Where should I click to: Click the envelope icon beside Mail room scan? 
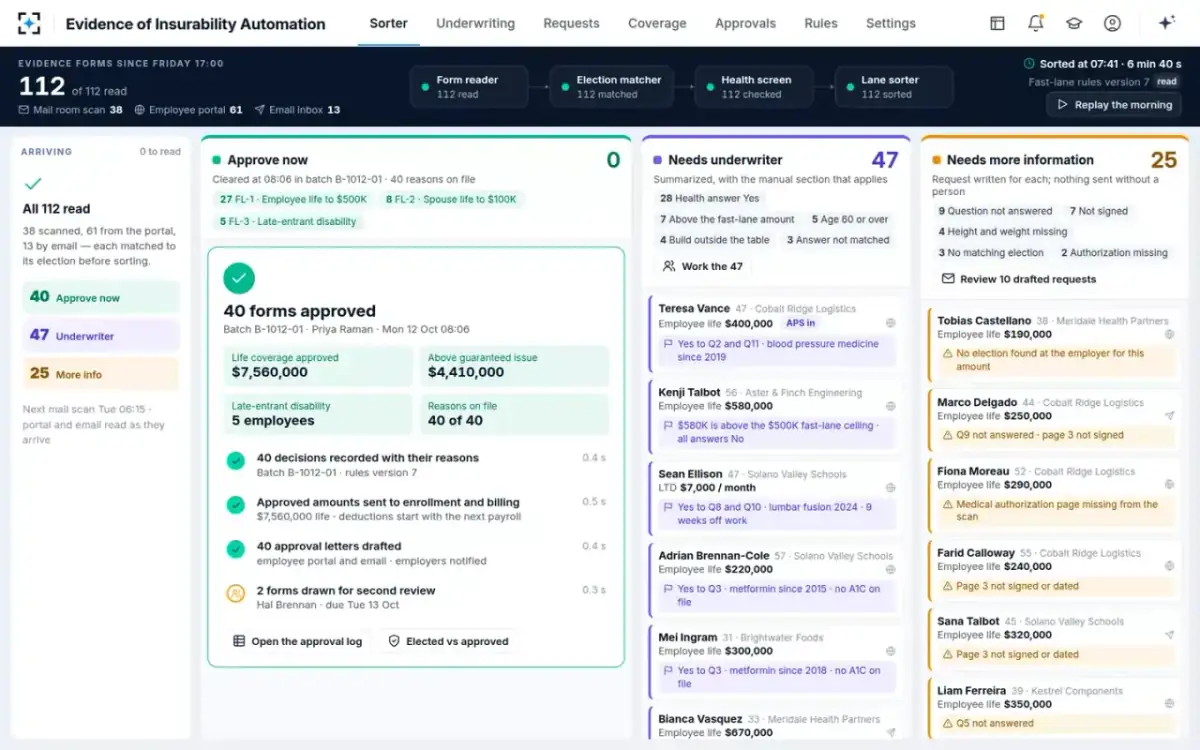click(24, 110)
